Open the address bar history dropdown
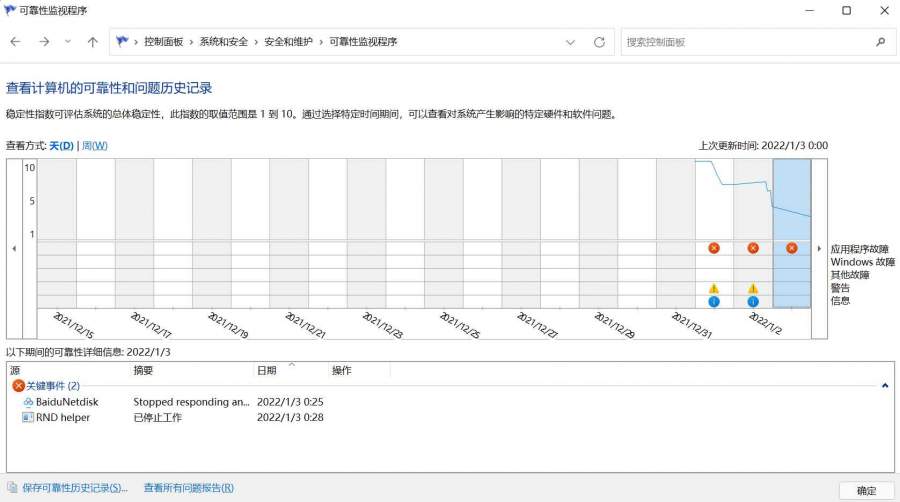Image resolution: width=900 pixels, height=502 pixels. [570, 42]
